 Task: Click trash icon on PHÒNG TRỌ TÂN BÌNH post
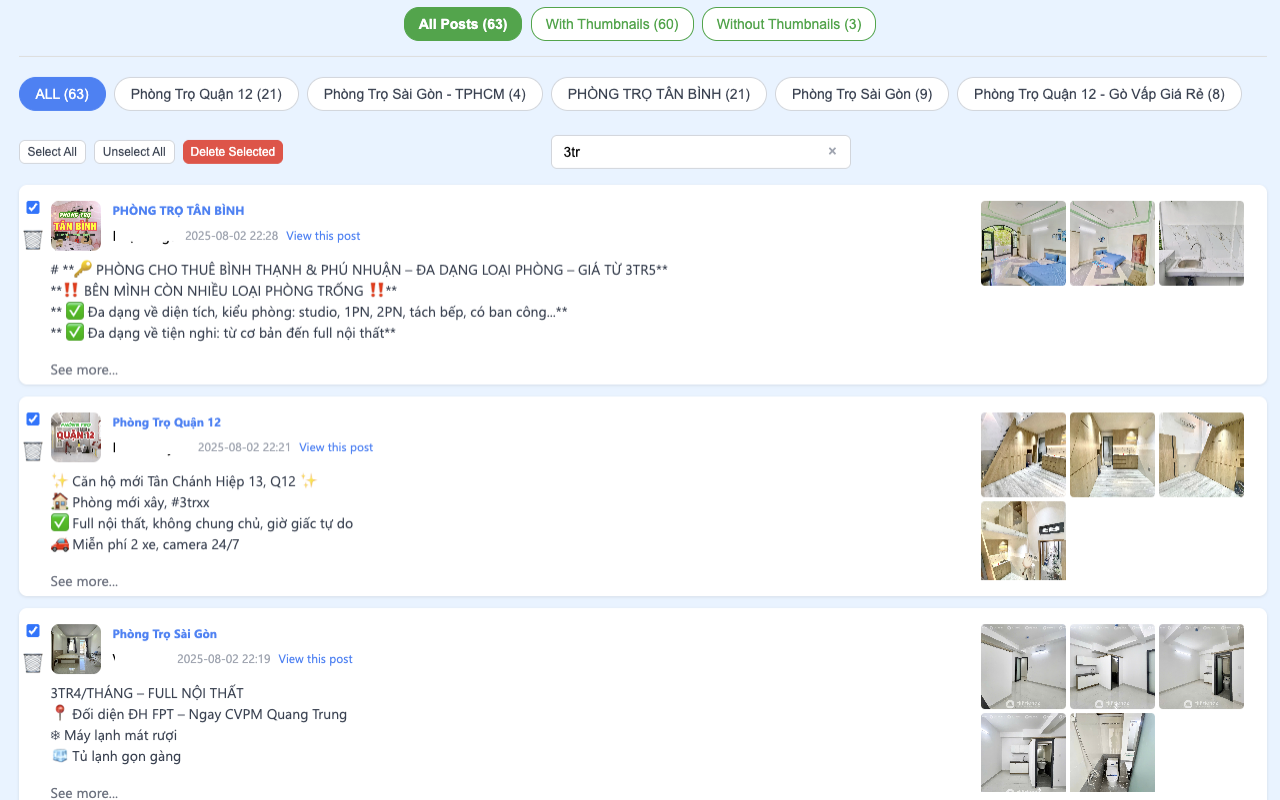point(33,240)
